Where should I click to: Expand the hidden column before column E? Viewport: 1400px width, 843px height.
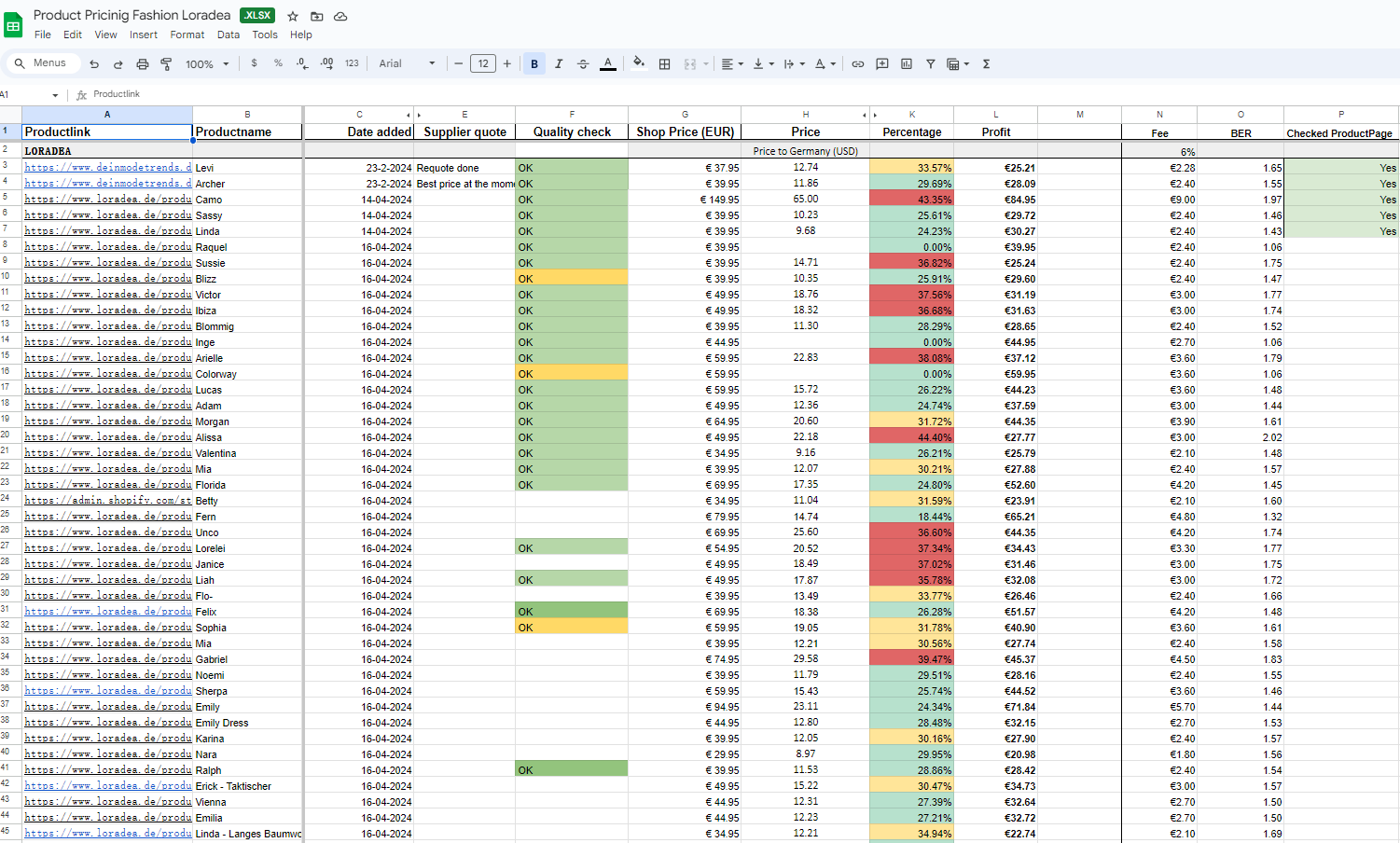(419, 115)
